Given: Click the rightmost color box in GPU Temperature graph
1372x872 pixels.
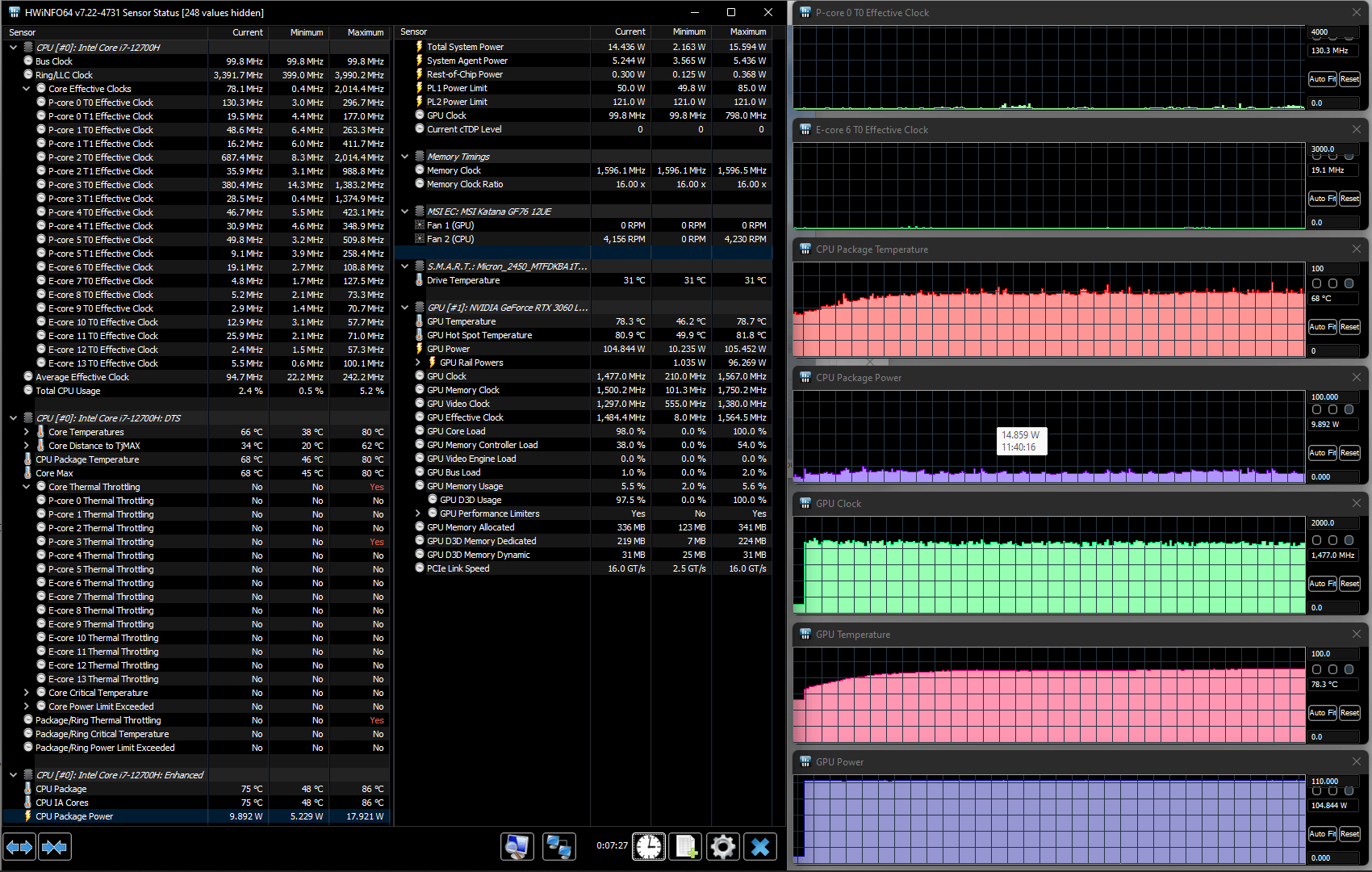Looking at the screenshot, I should coord(1349,669).
